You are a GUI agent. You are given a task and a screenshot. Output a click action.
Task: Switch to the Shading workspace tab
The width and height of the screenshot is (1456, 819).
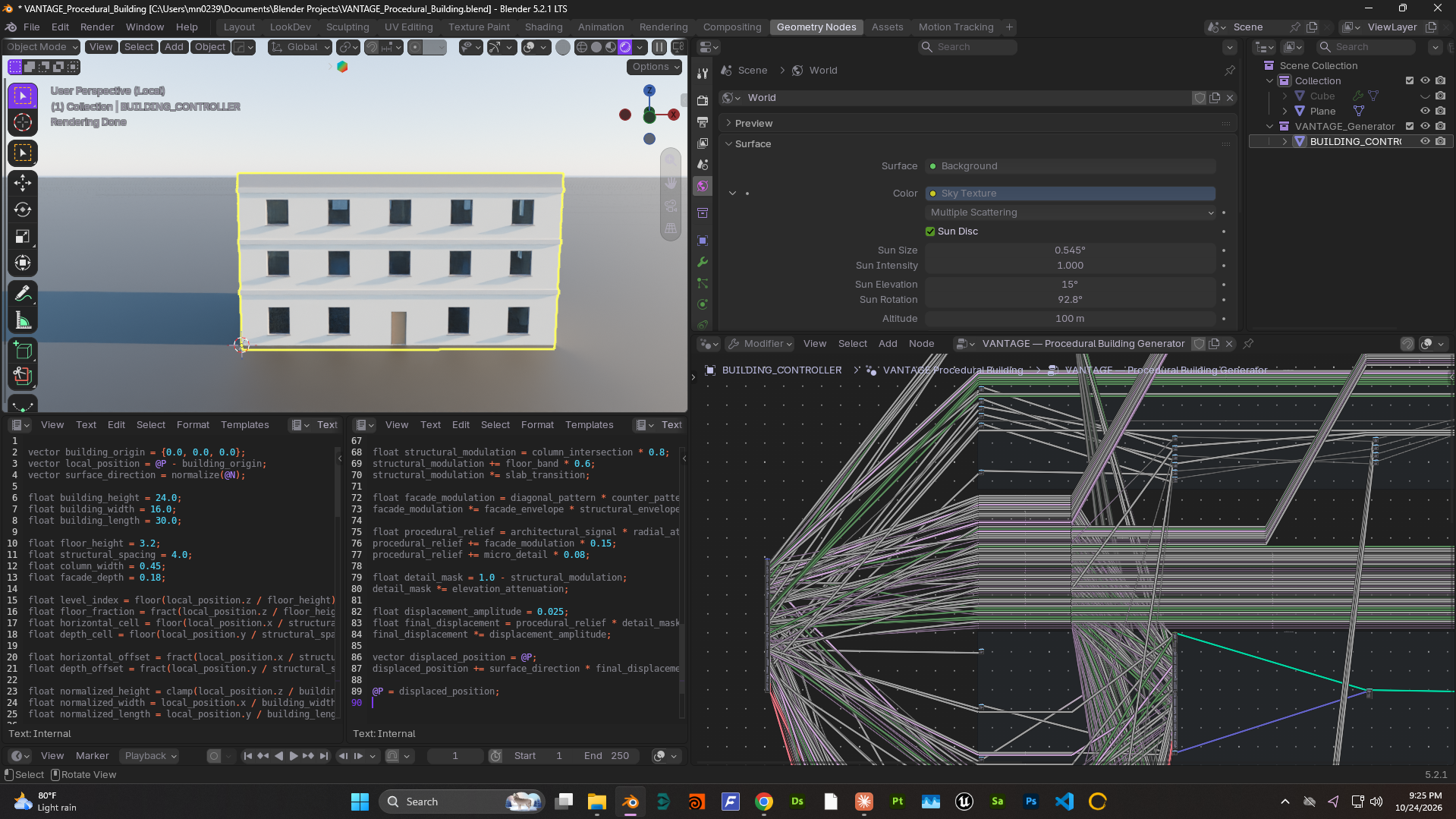pyautogui.click(x=543, y=27)
